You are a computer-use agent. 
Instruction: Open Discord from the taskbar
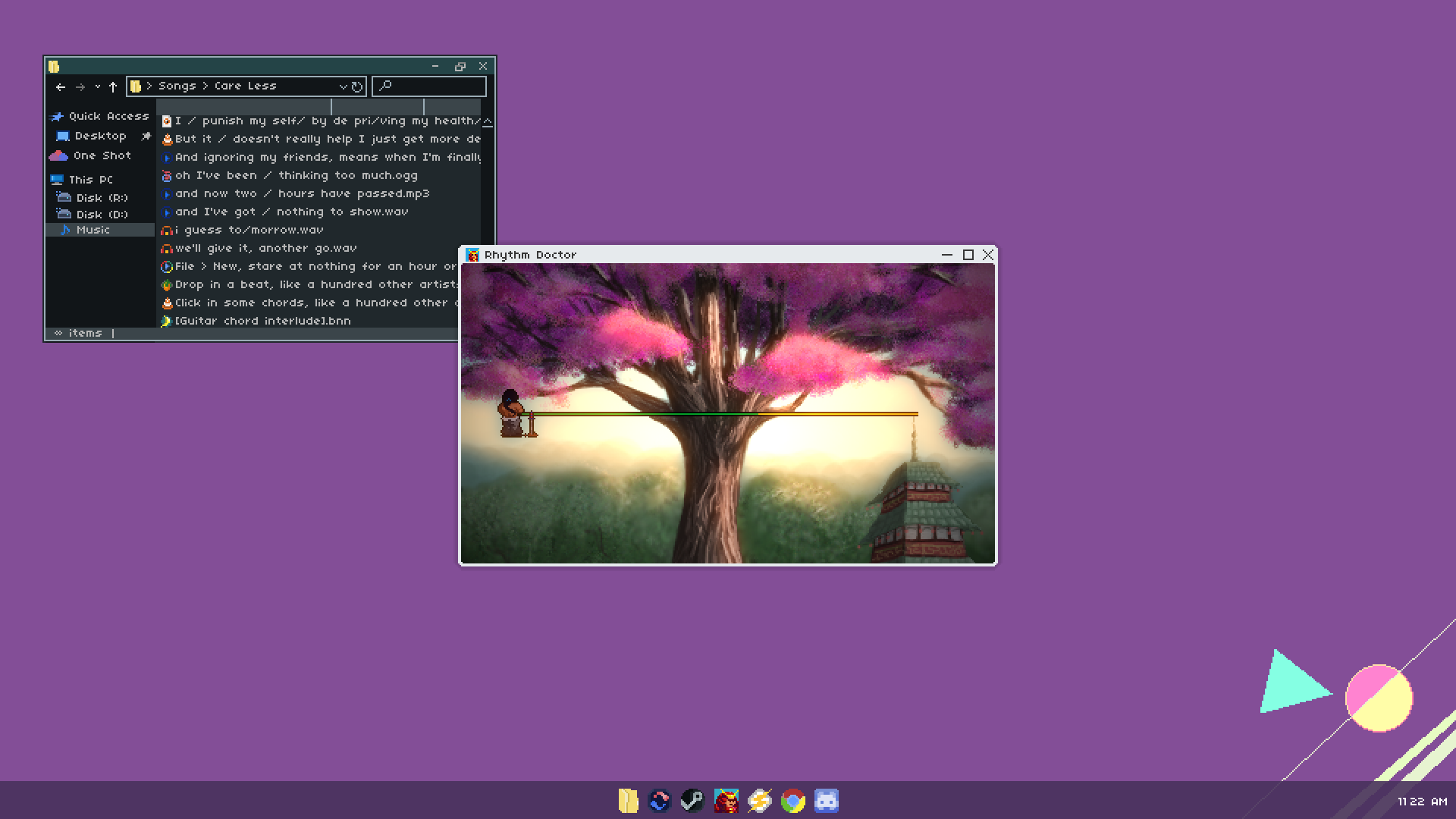point(827,801)
